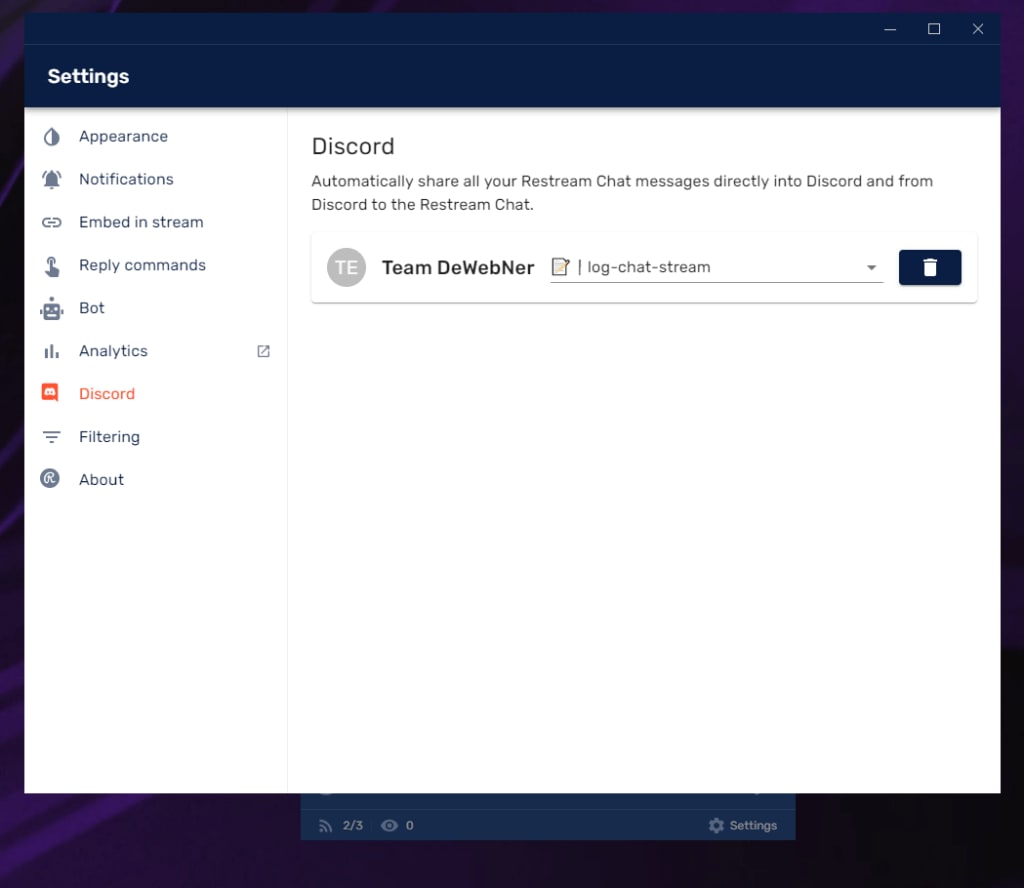Click the Appearance half-circle icon

click(52, 136)
